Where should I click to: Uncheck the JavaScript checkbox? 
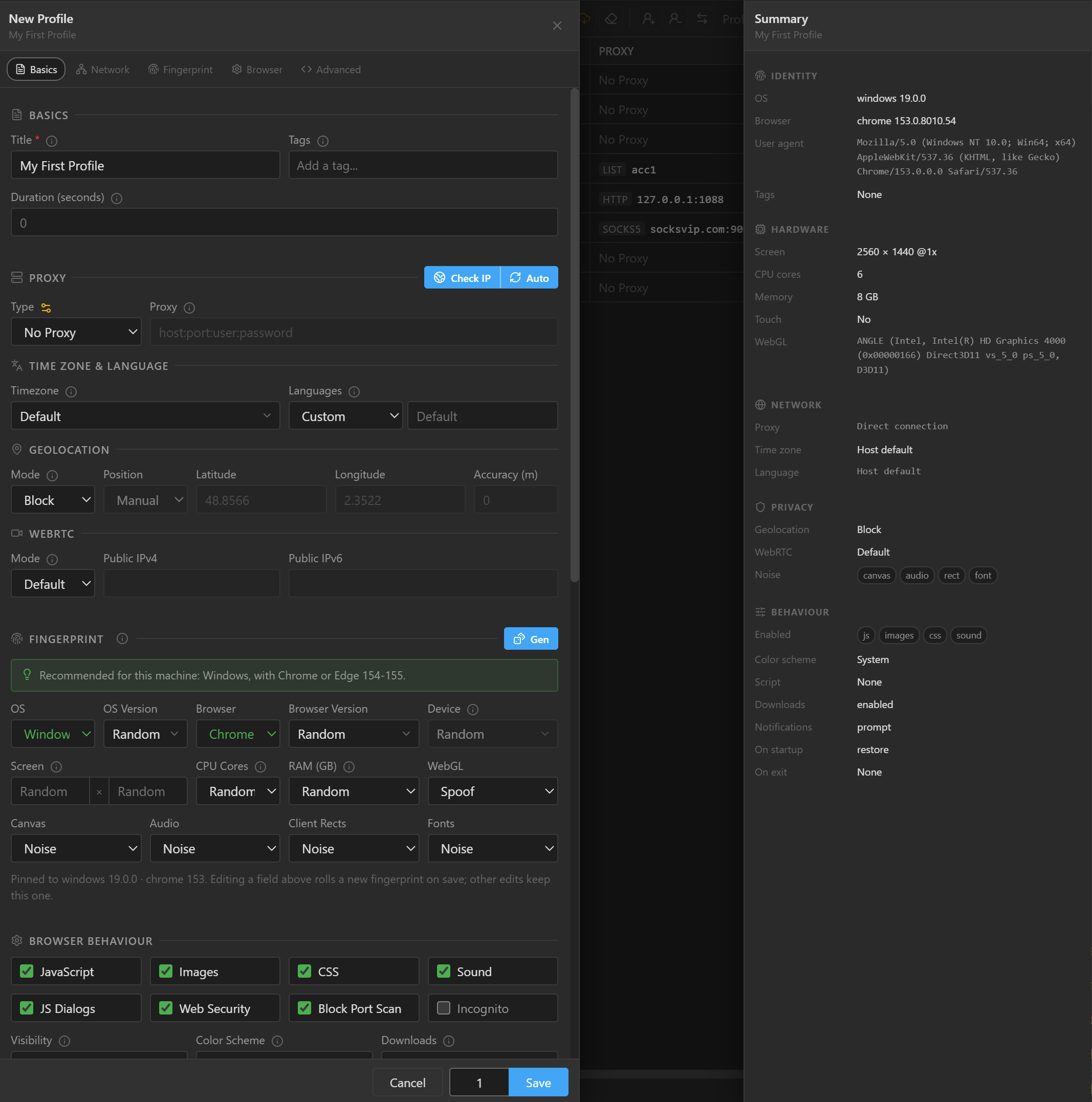(x=27, y=971)
